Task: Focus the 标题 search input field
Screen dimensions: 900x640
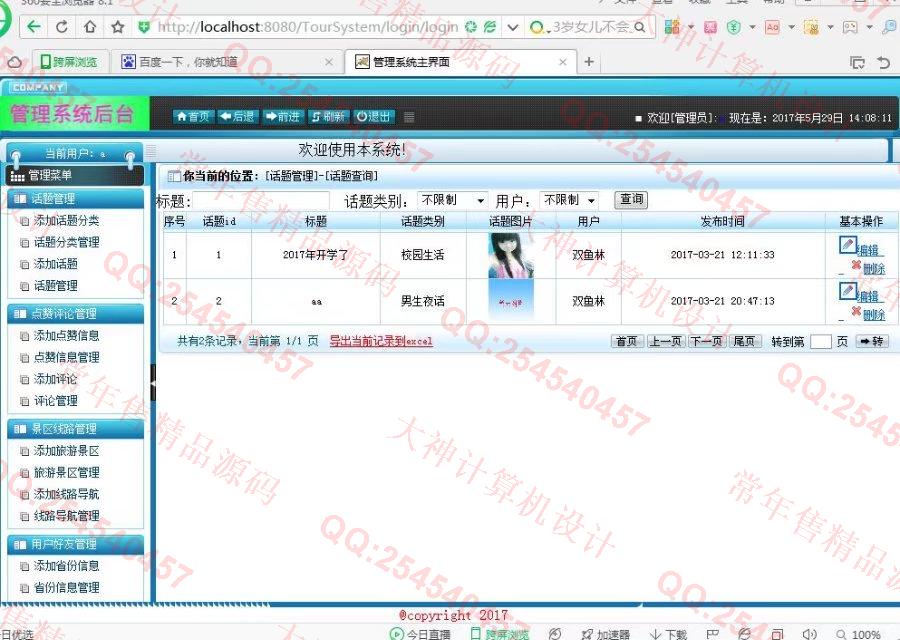Action: tap(261, 201)
